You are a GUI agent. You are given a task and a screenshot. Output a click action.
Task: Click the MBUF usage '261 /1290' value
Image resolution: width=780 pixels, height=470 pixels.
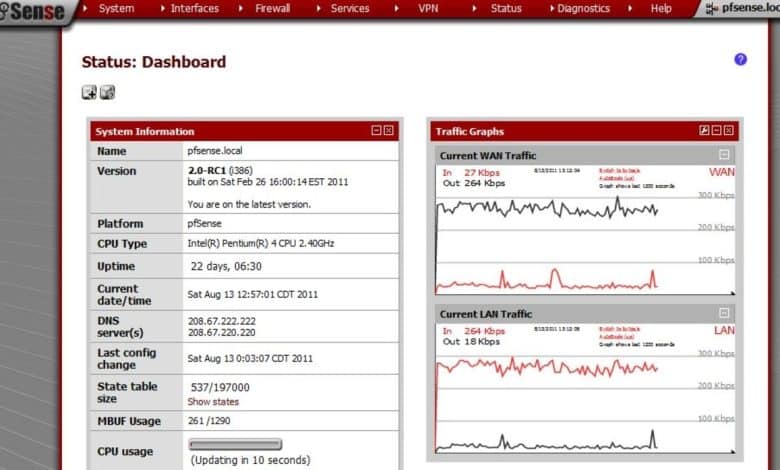209,421
